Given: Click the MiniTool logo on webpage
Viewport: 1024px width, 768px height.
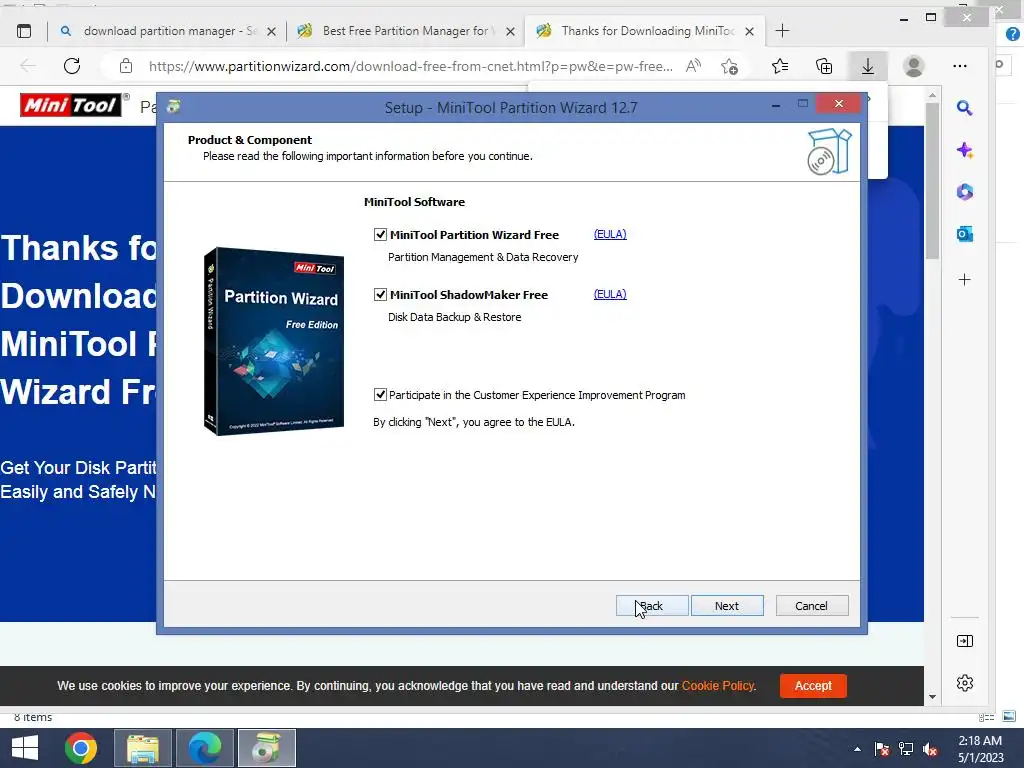Looking at the screenshot, I should pyautogui.click(x=71, y=105).
